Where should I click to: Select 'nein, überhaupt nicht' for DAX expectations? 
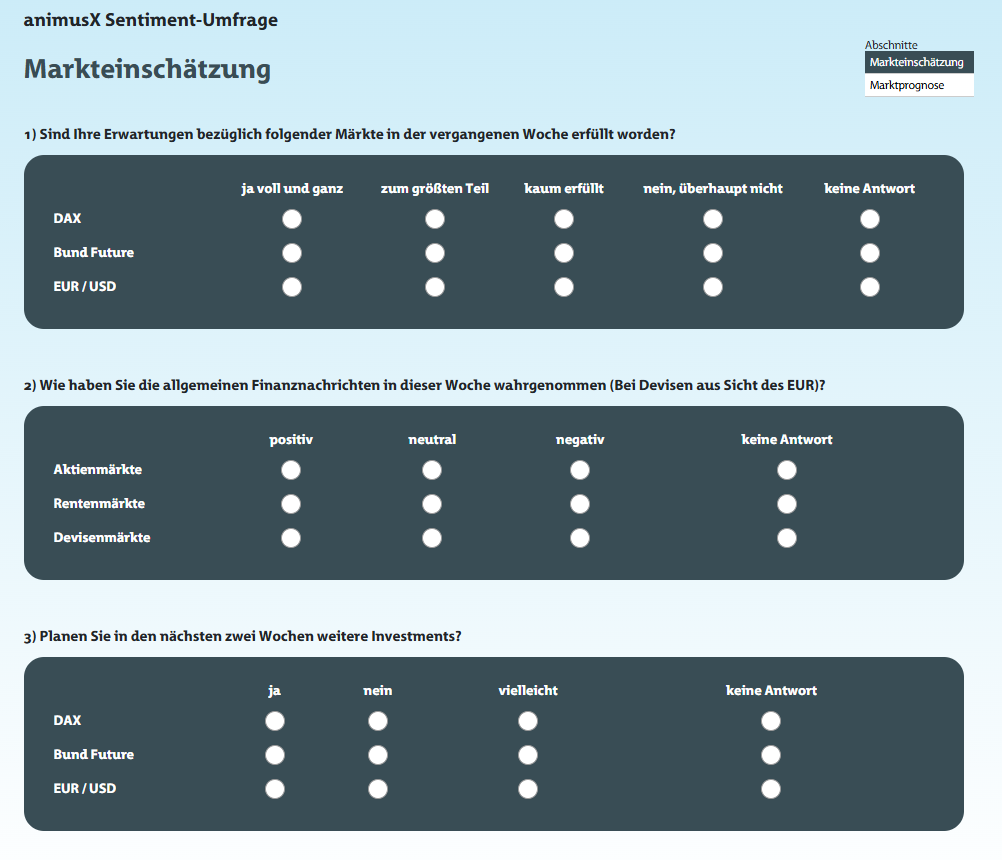click(713, 219)
